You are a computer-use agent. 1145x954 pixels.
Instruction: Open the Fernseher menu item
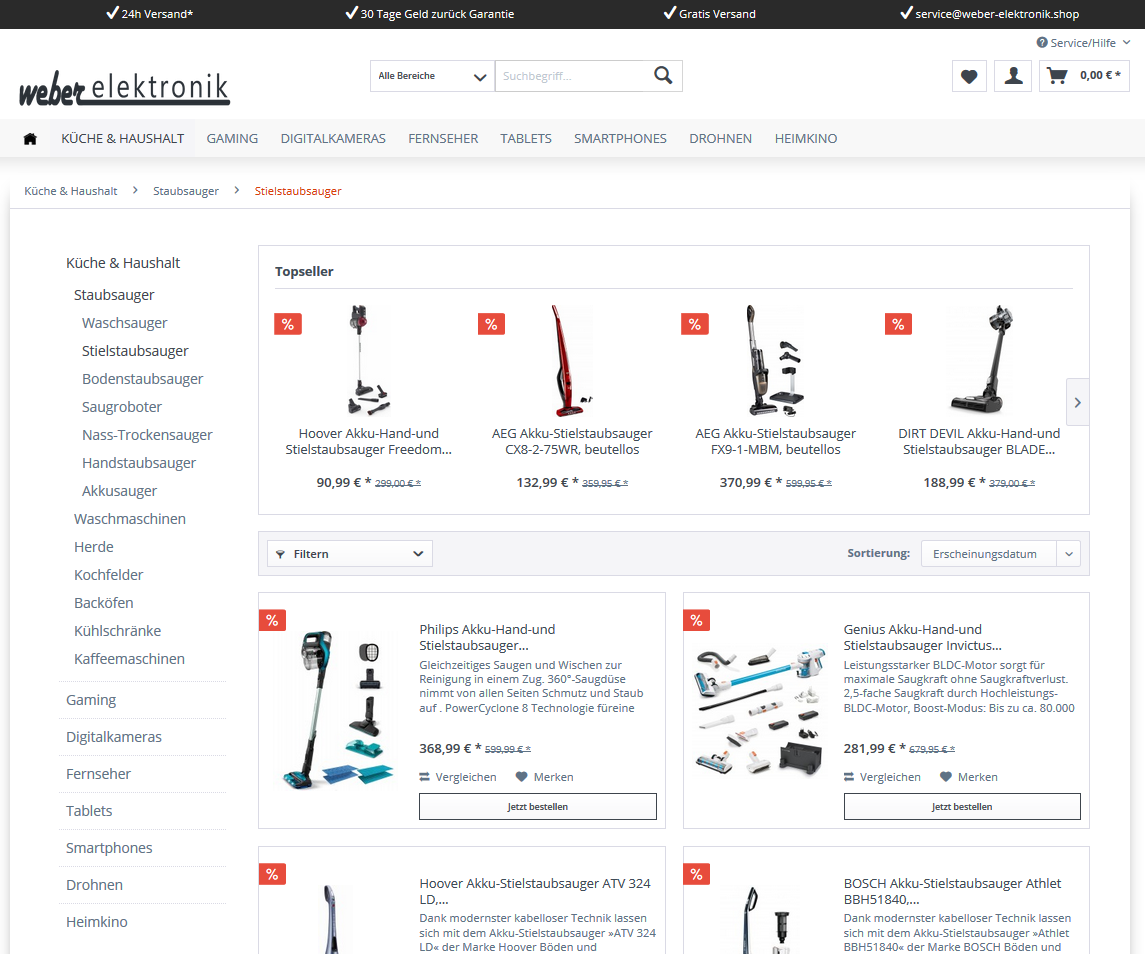coord(443,139)
